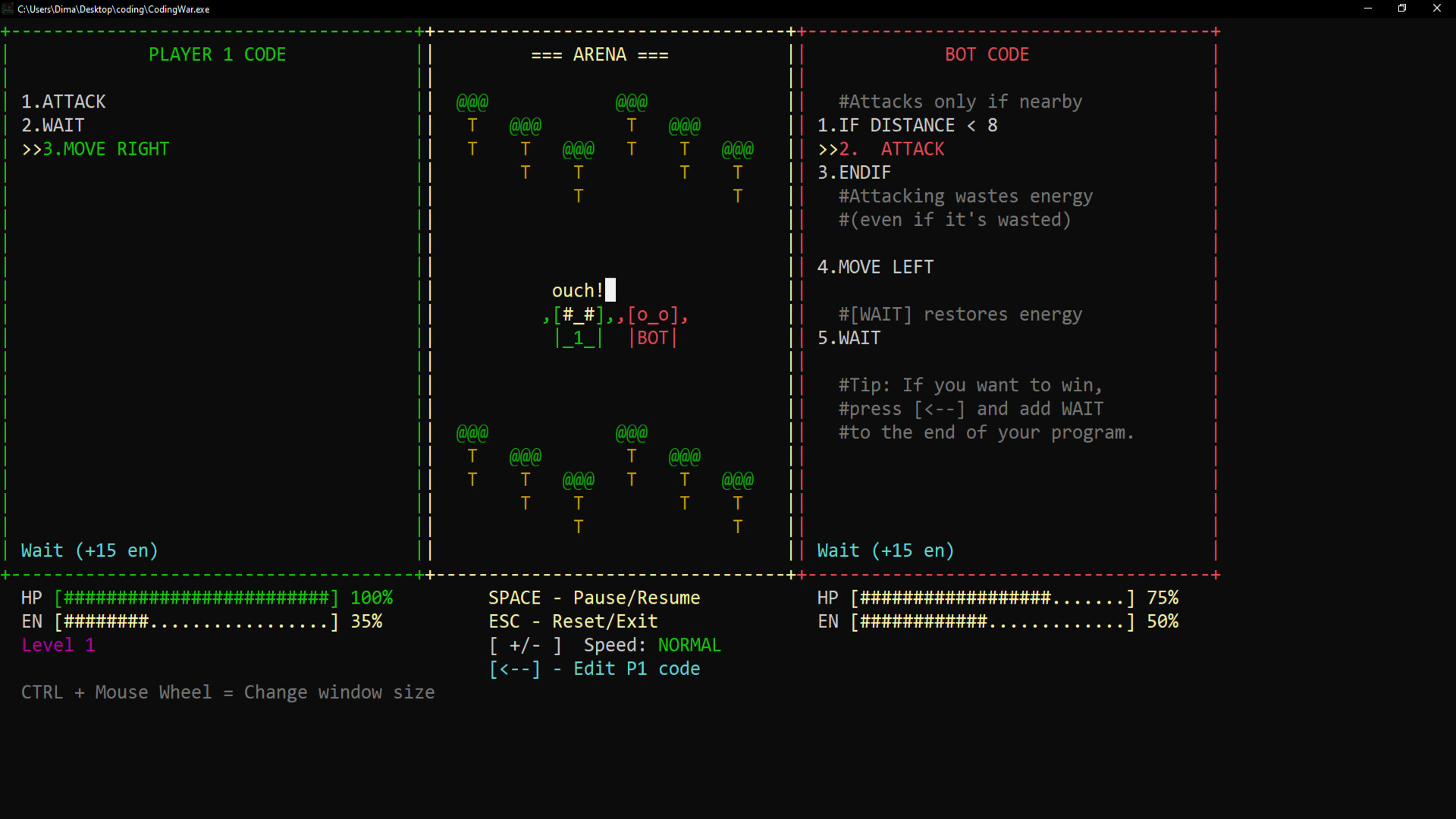Click bot code line '3.ENDIF'
The height and width of the screenshot is (819, 1456).
[854, 172]
